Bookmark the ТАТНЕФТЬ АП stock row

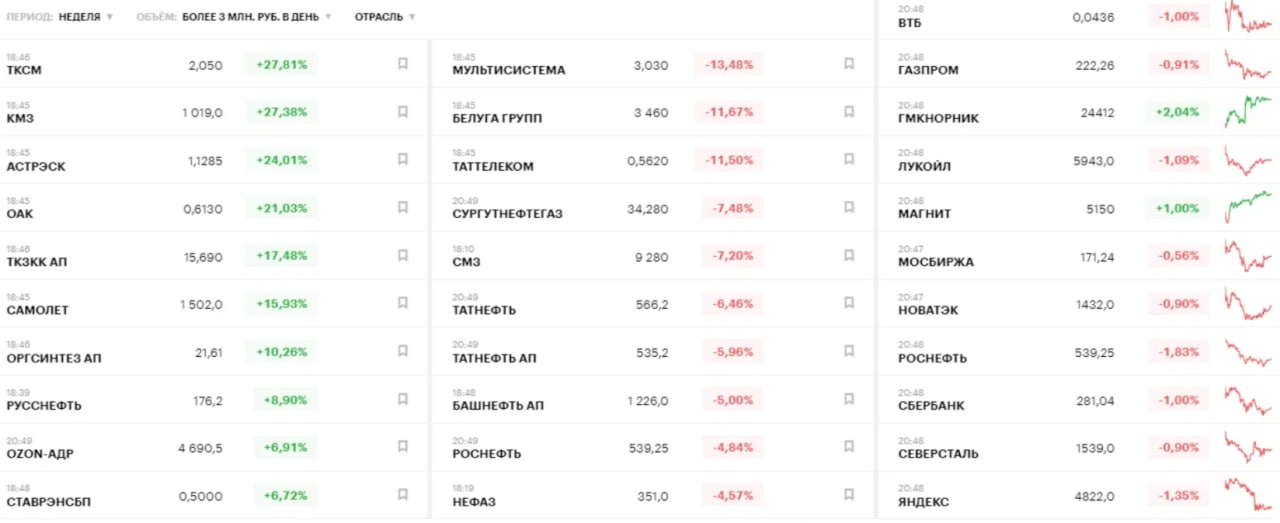tap(849, 351)
